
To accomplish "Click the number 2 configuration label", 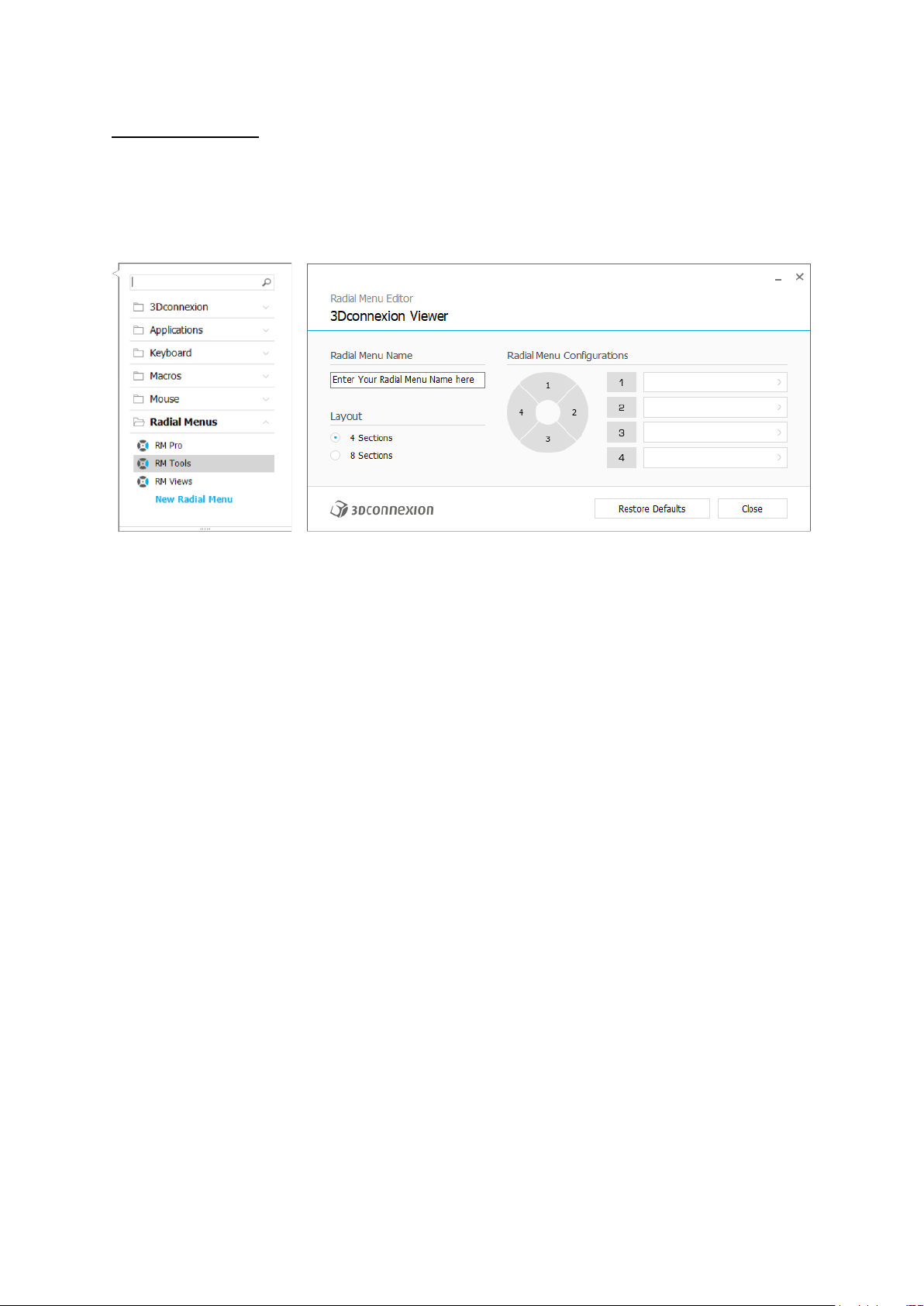I will pyautogui.click(x=622, y=408).
